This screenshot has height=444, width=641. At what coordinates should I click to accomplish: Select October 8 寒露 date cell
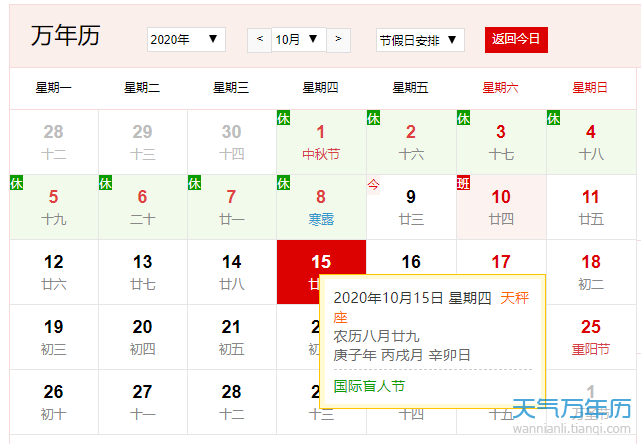tap(321, 207)
